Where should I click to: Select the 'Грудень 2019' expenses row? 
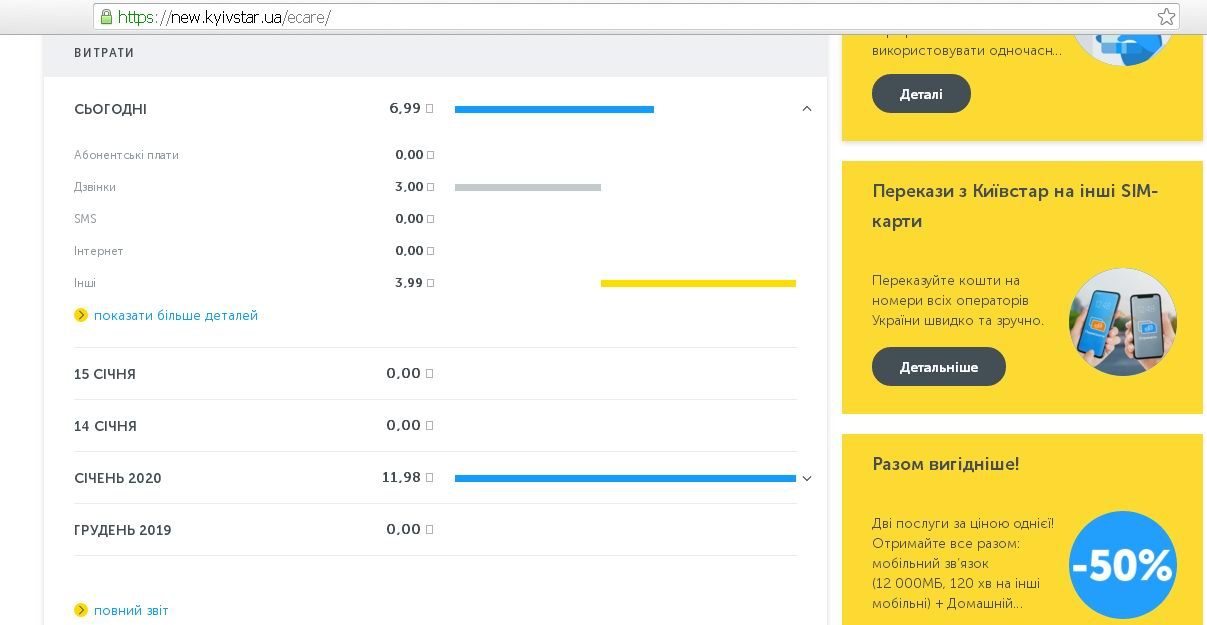(x=122, y=530)
